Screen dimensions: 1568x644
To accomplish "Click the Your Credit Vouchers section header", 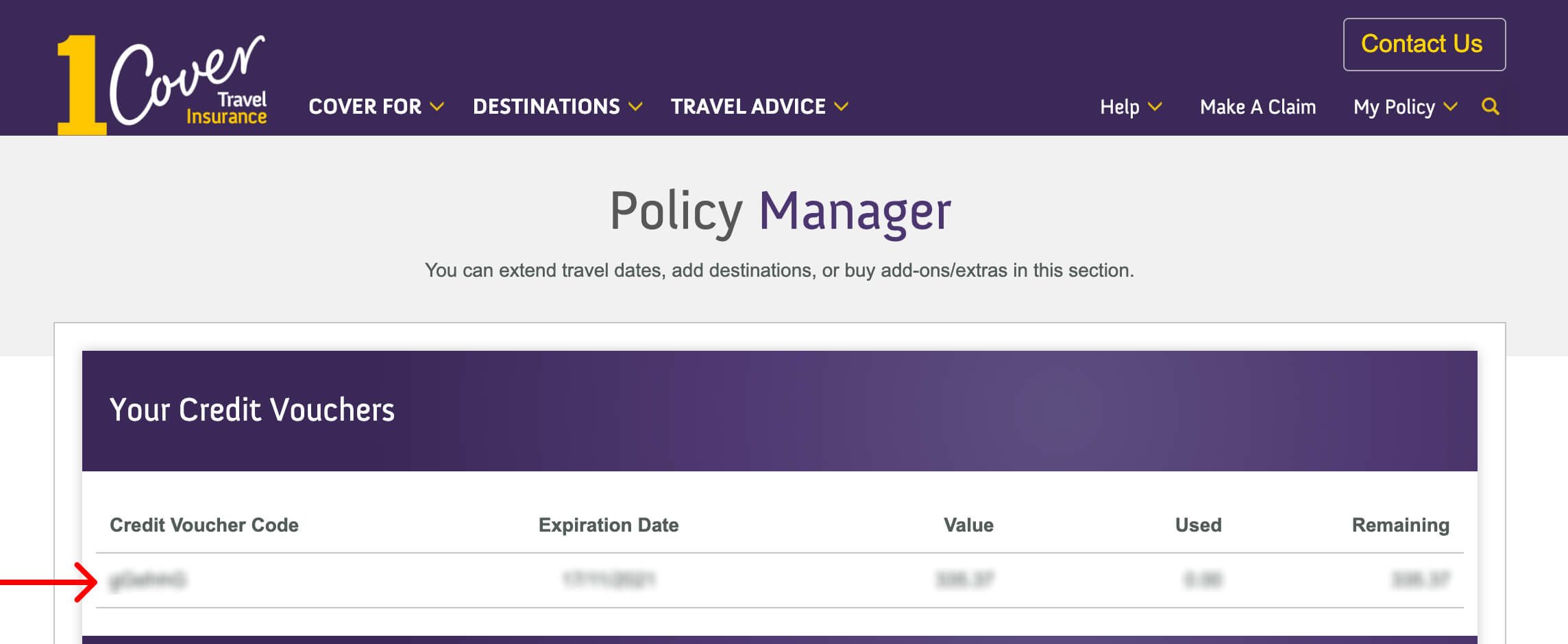I will [x=252, y=410].
